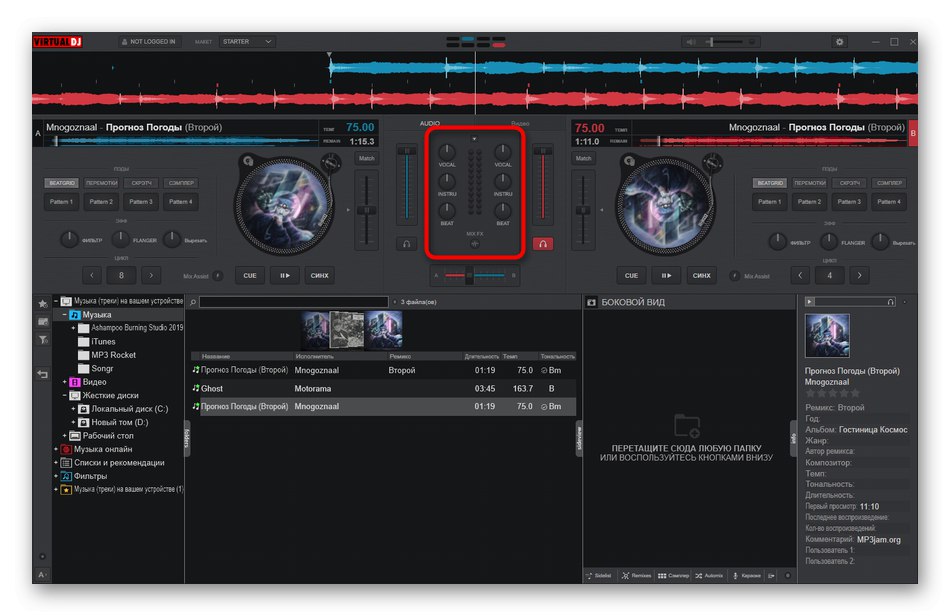950x616 pixels.
Task: Click the search magnifier icon
Action: (x=192, y=301)
